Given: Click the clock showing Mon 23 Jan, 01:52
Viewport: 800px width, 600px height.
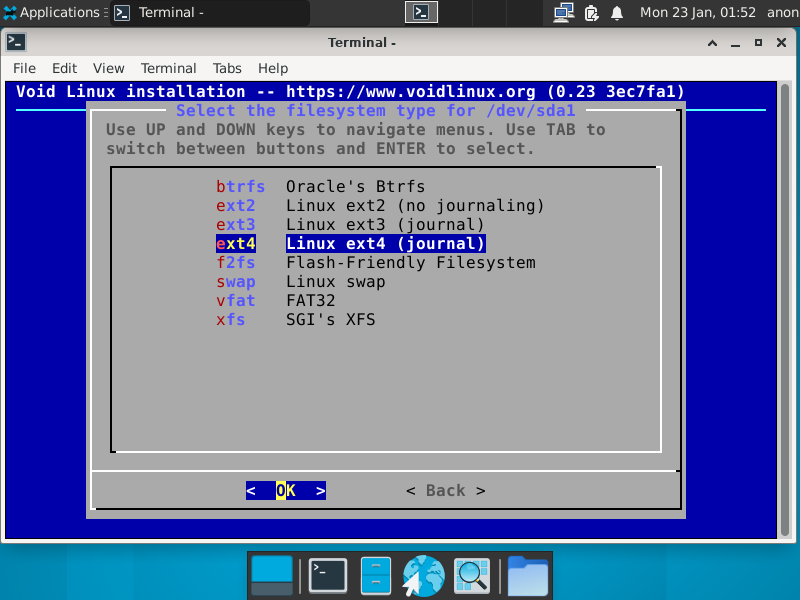Looking at the screenshot, I should [697, 12].
